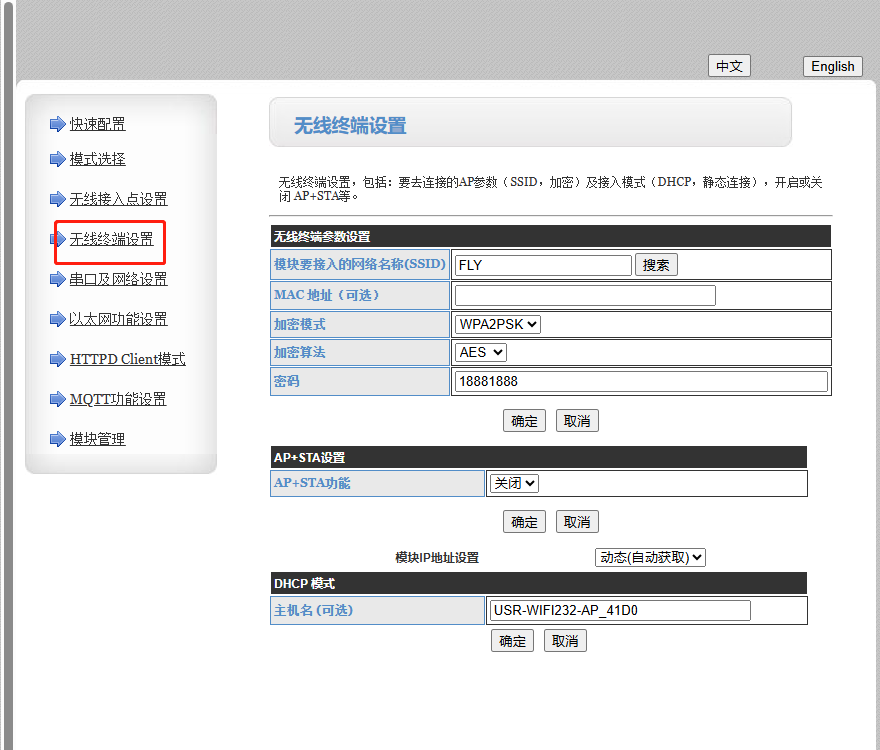The height and width of the screenshot is (750, 880).
Task: Open the 无线终端设置 menu link
Action: pyautogui.click(x=112, y=240)
